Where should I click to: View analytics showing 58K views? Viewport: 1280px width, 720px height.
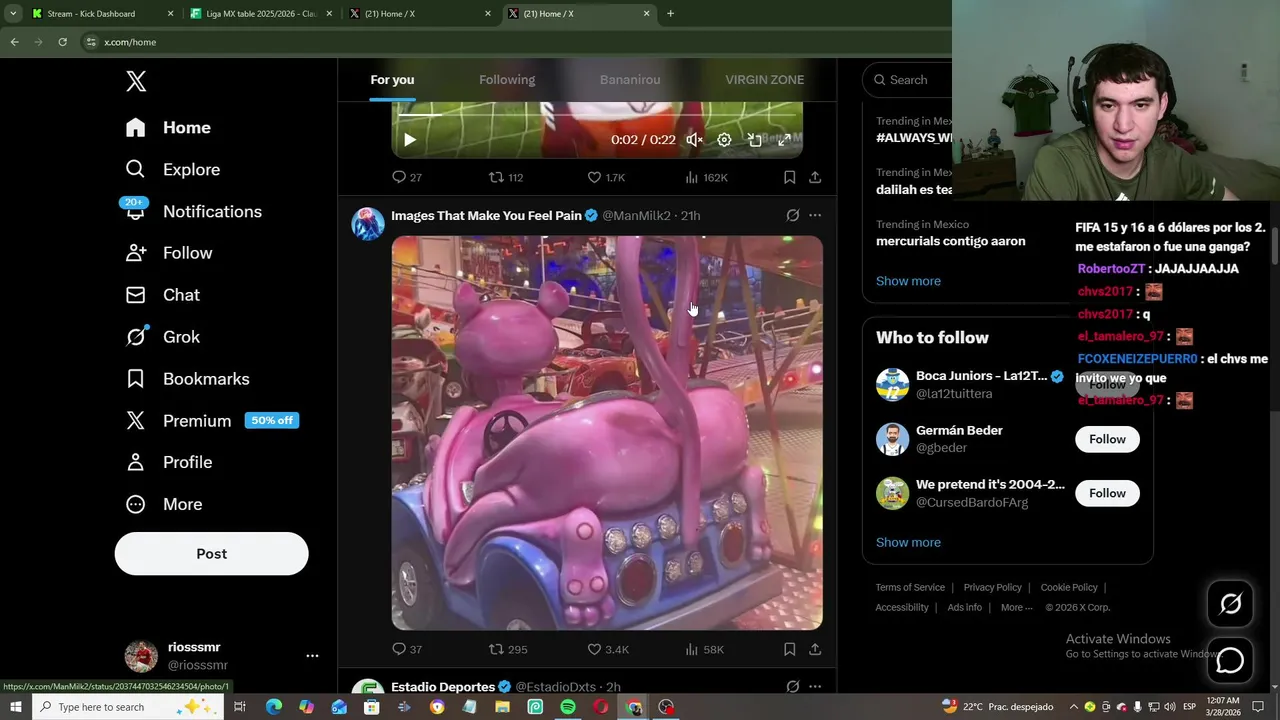coord(705,649)
